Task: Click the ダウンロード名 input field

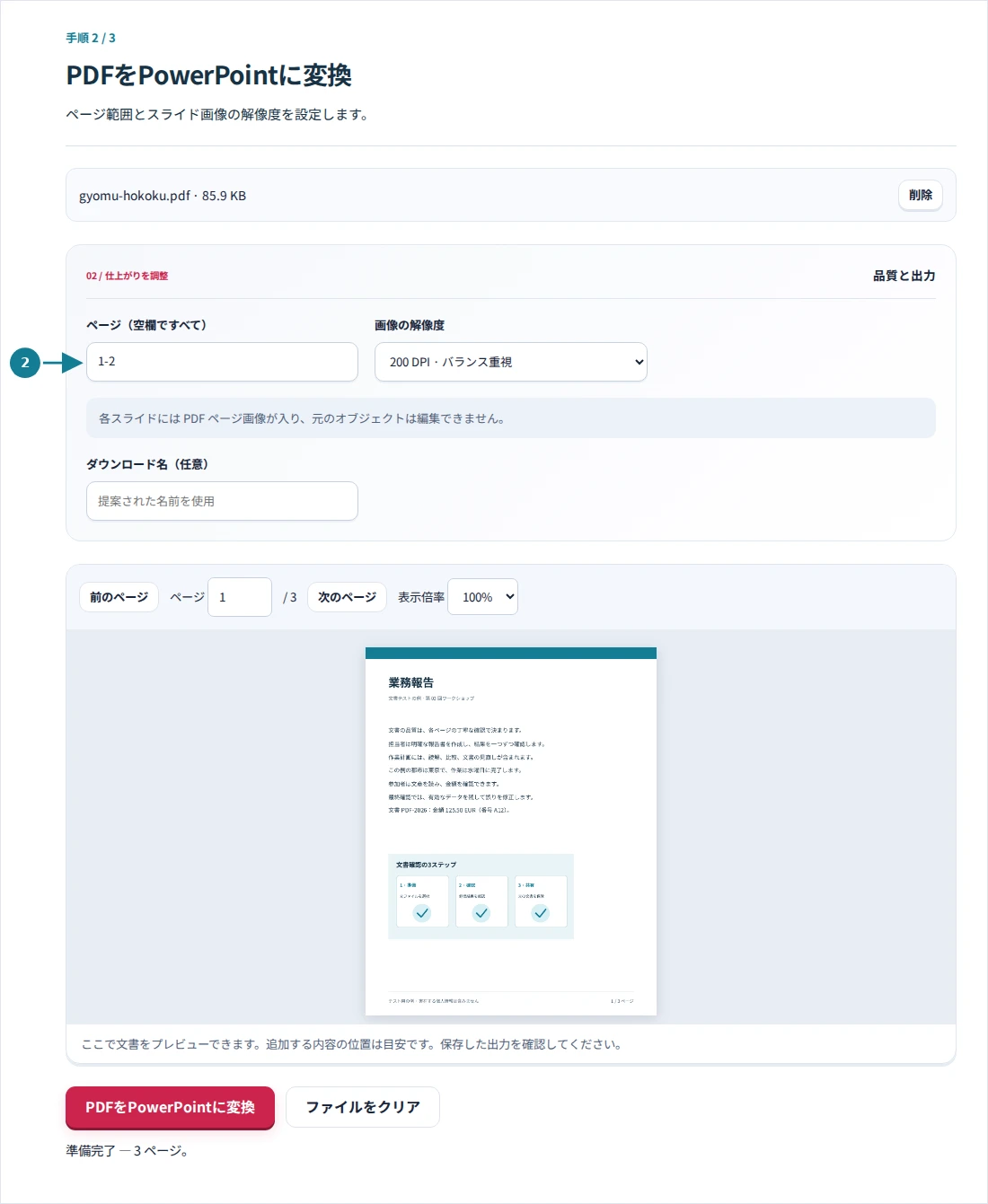Action: pyautogui.click(x=222, y=501)
